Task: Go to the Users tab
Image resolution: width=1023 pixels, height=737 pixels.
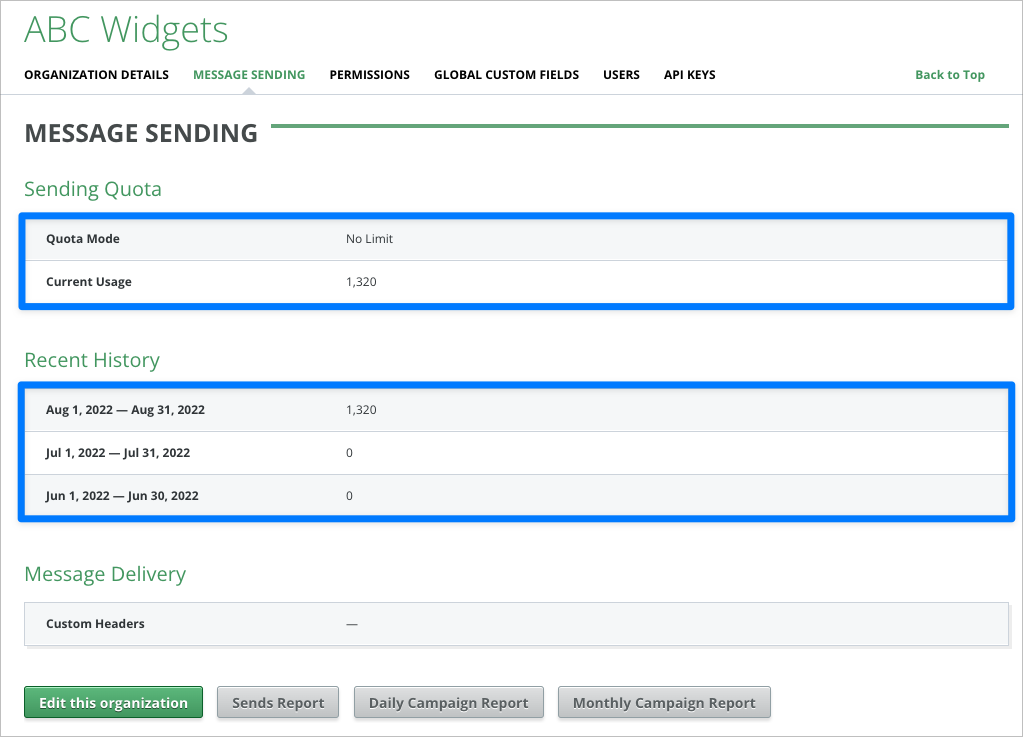Action: pos(621,75)
